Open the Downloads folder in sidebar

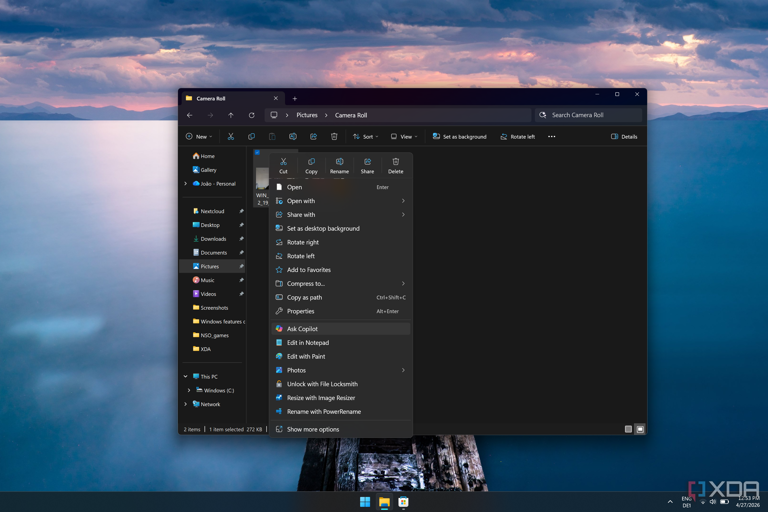pos(212,239)
